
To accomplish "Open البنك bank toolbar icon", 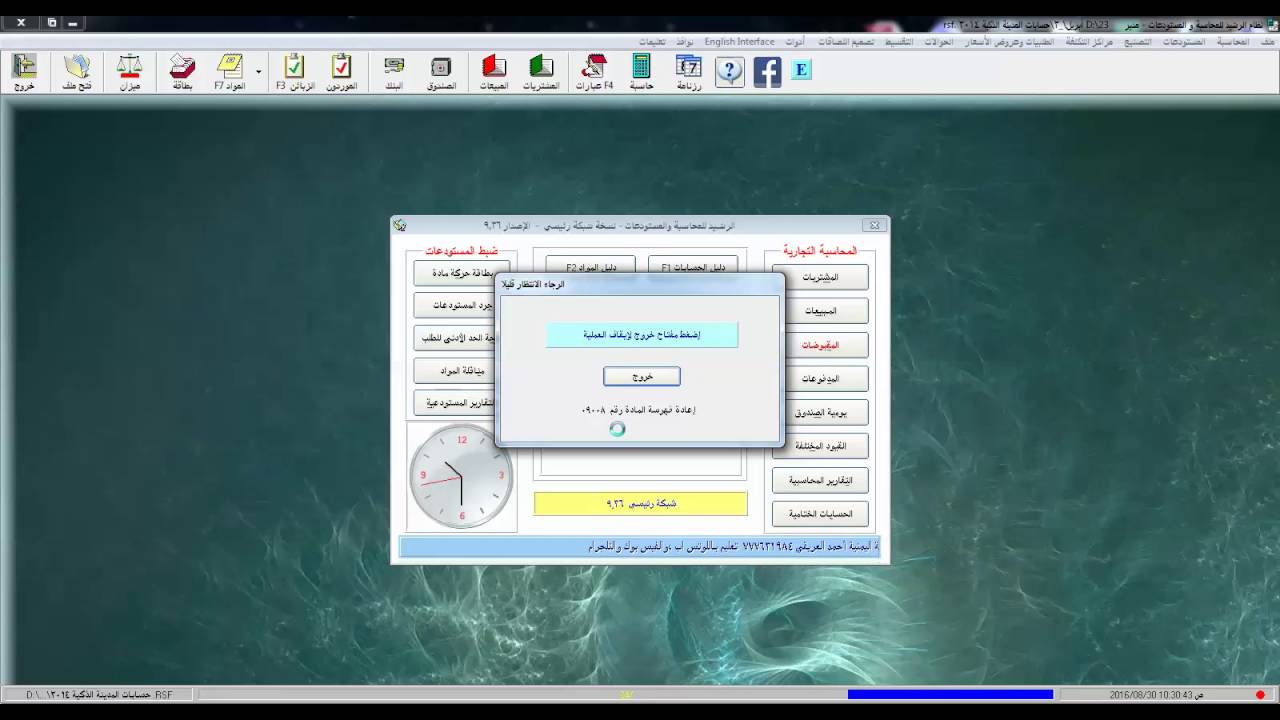I will click(x=394, y=72).
